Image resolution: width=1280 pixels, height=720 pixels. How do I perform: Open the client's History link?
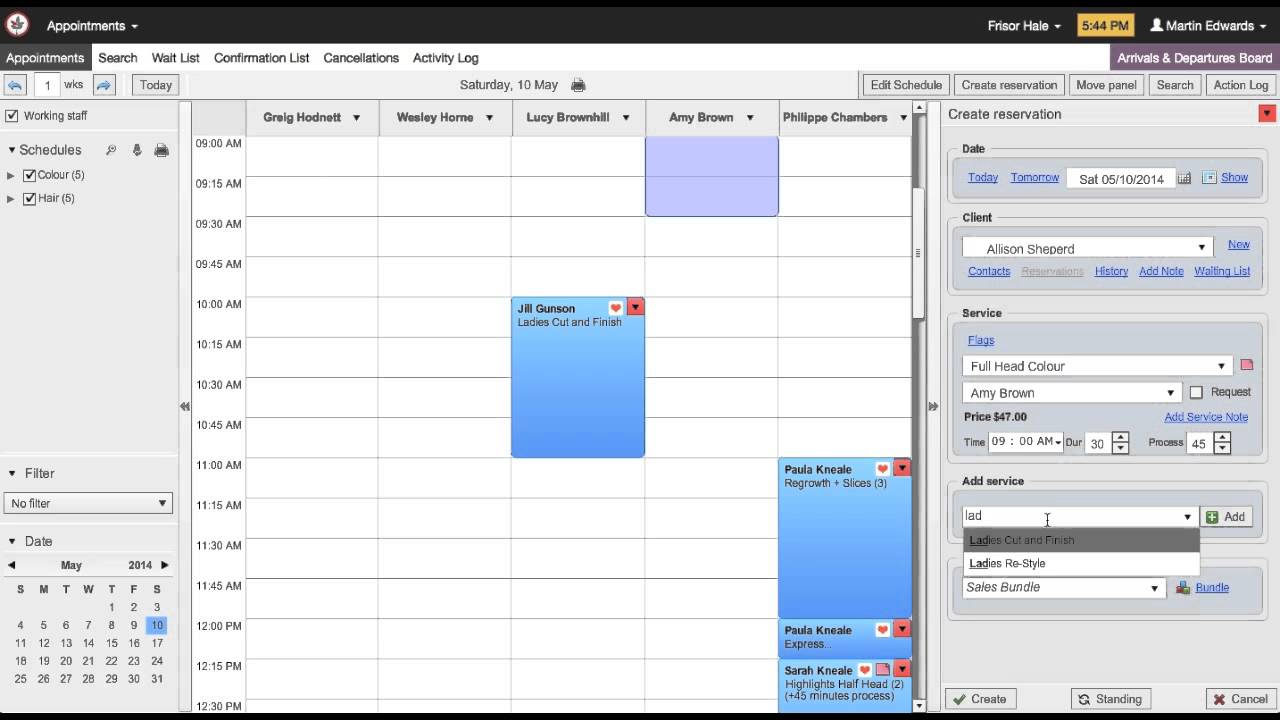click(1111, 271)
